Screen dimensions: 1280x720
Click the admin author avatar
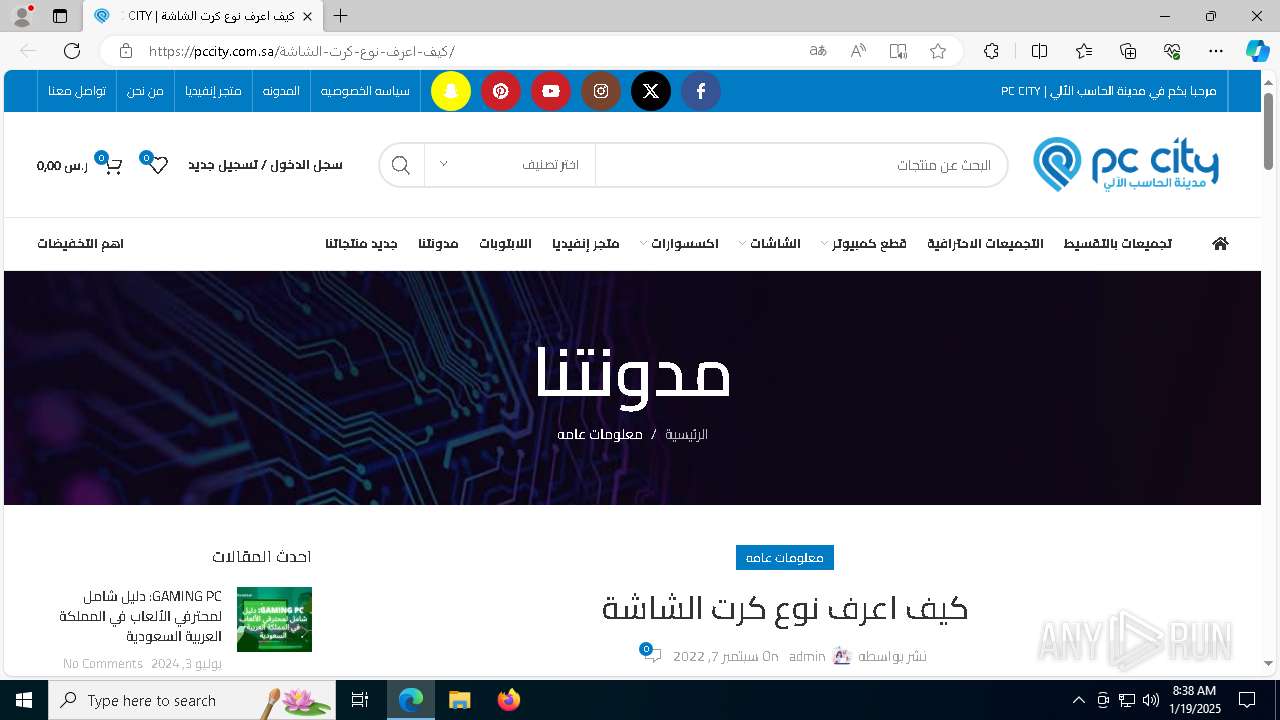click(x=842, y=656)
